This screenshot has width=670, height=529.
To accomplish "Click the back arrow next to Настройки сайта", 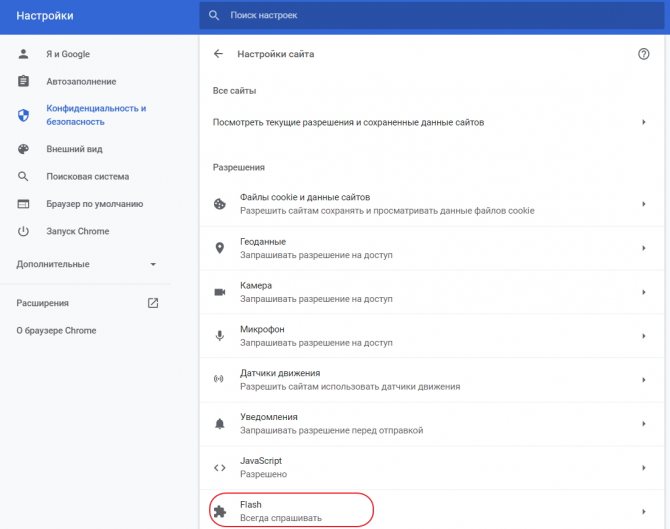I will 219,54.
